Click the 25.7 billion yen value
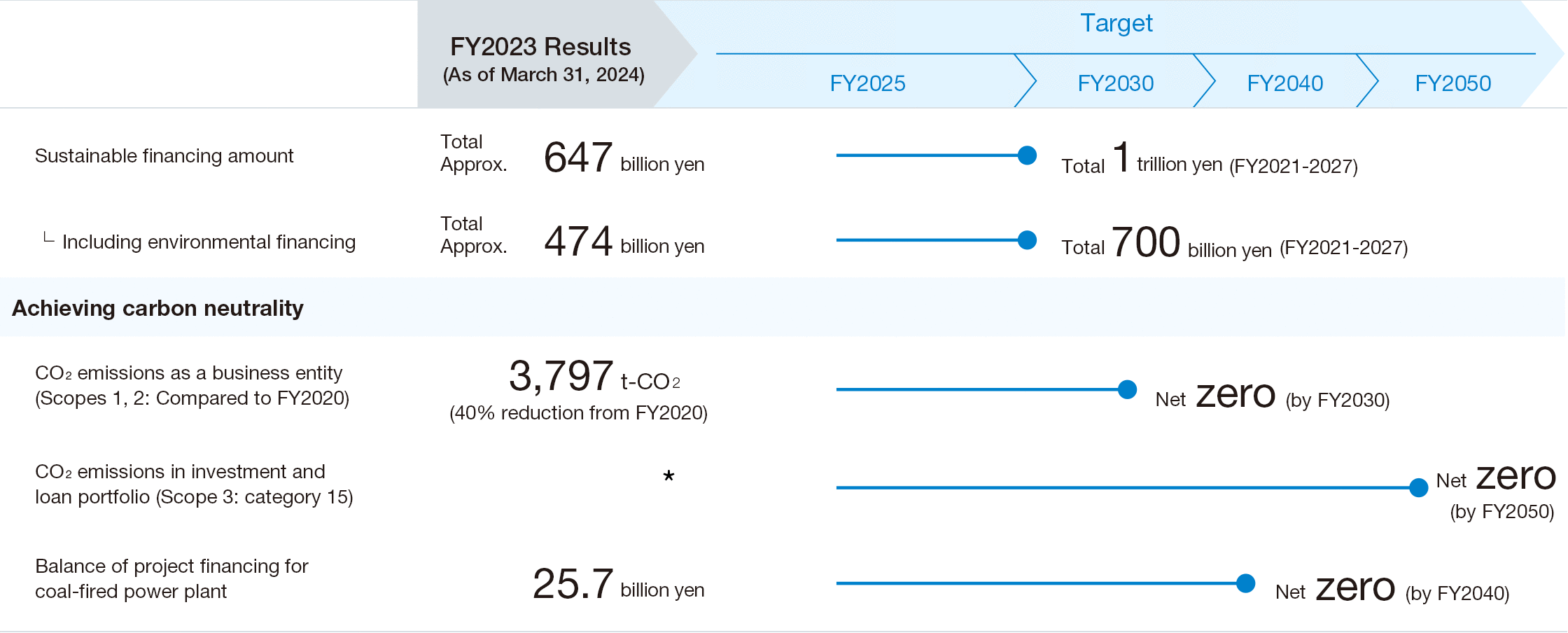The width and height of the screenshot is (1568, 633). point(618,584)
